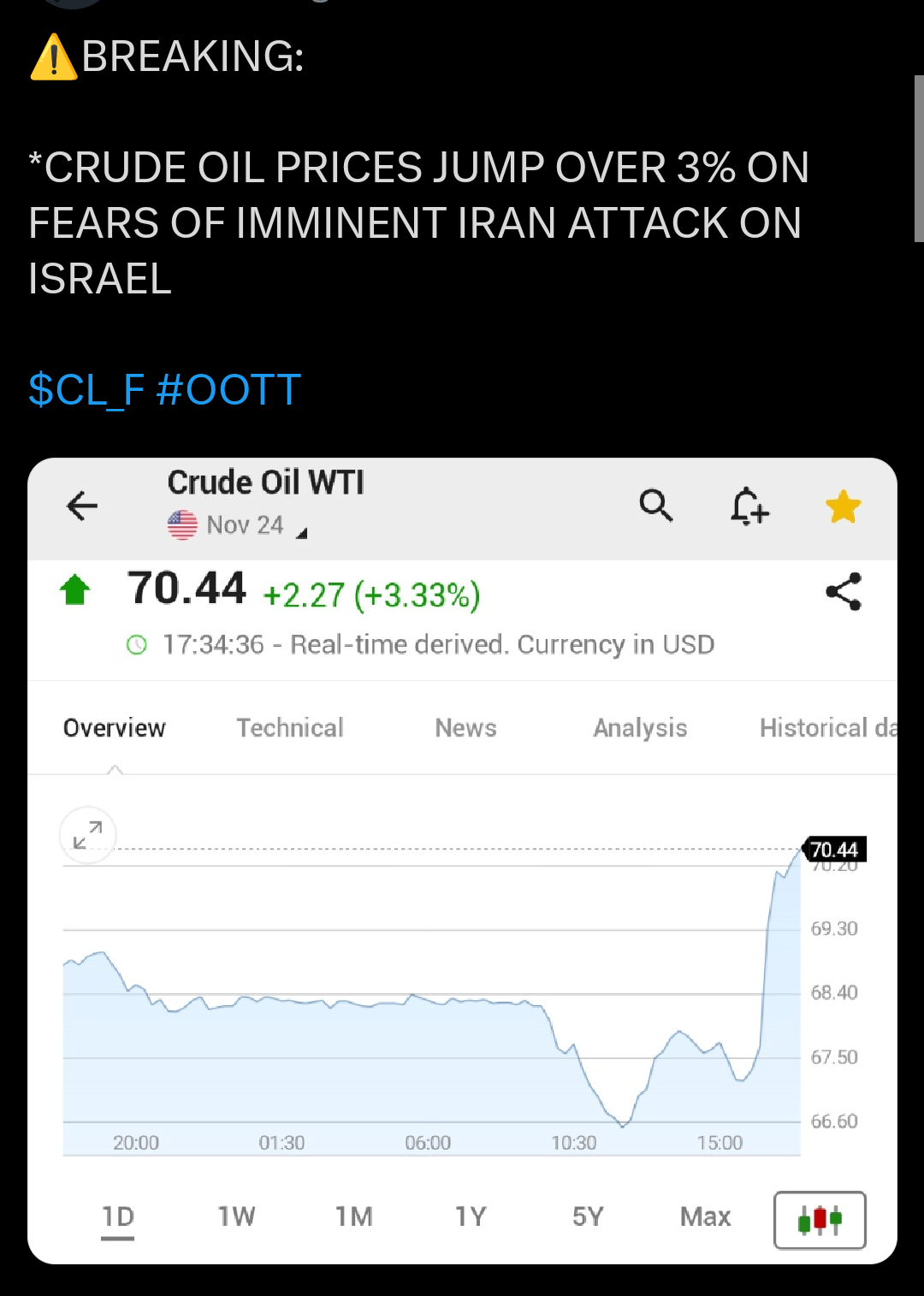The height and width of the screenshot is (1296, 924).
Task: Expand the chart to fullscreen
Action: point(87,834)
